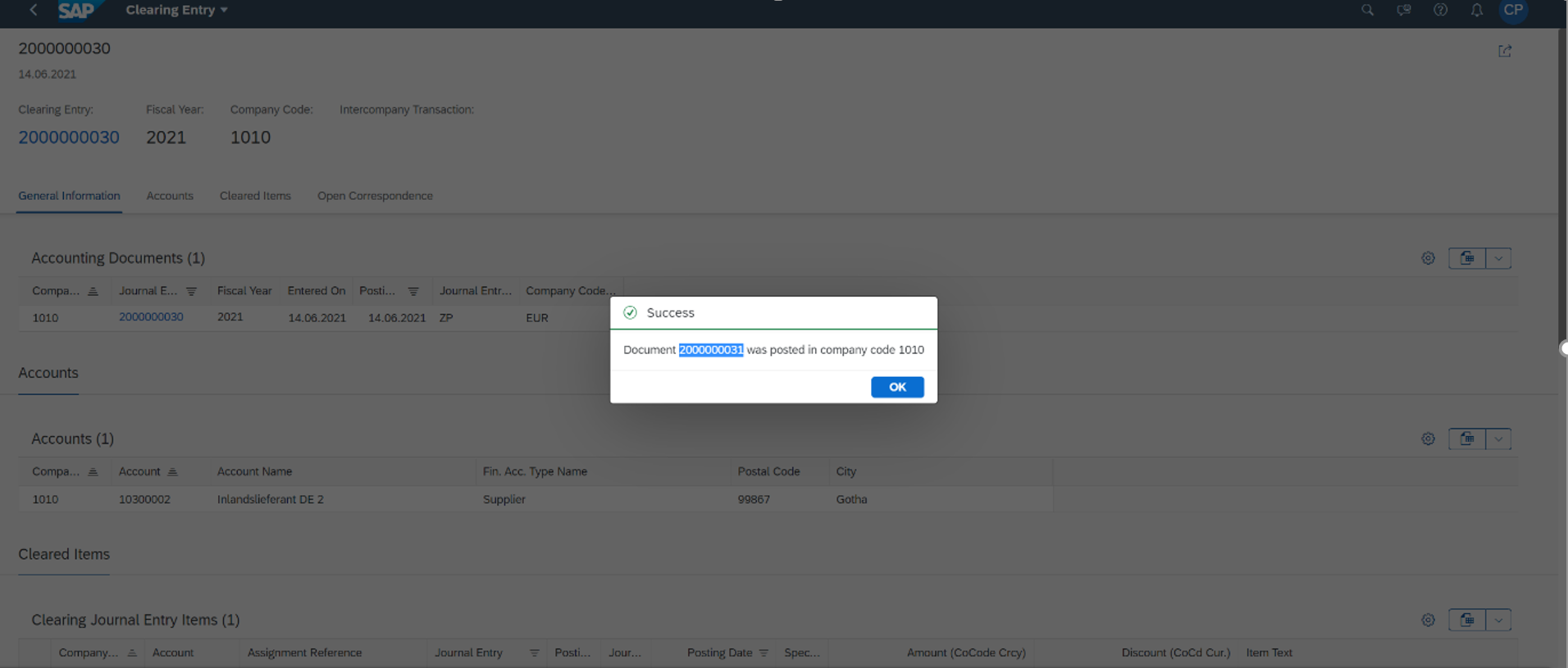Export Accounts (1) table to spreadsheet

click(1467, 439)
